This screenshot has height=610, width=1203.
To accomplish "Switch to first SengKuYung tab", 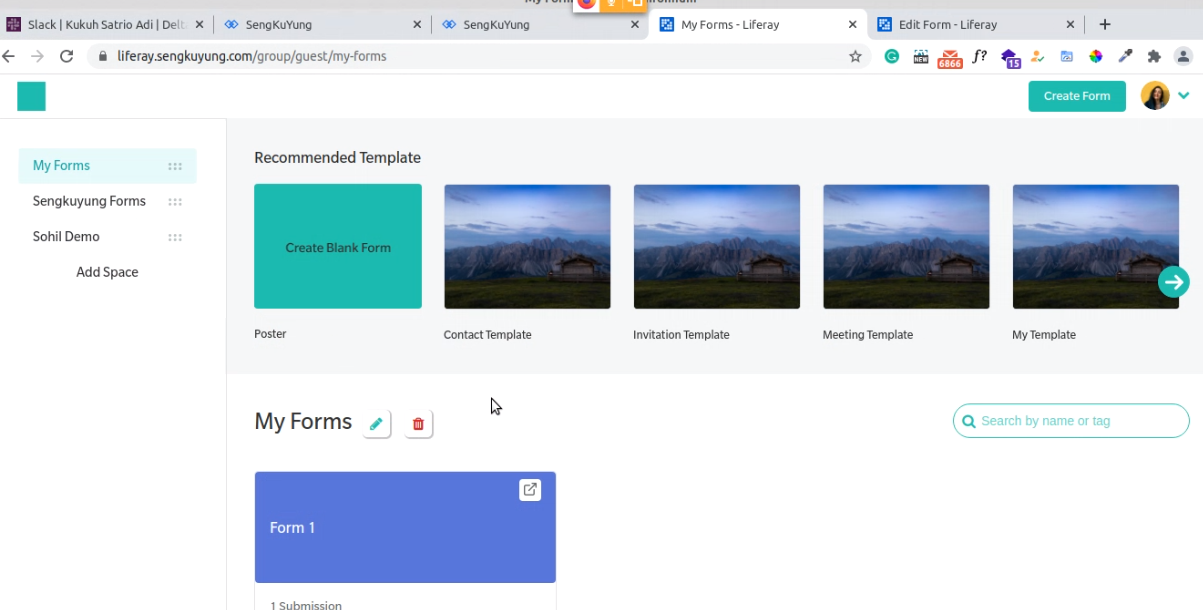I will pos(322,24).
